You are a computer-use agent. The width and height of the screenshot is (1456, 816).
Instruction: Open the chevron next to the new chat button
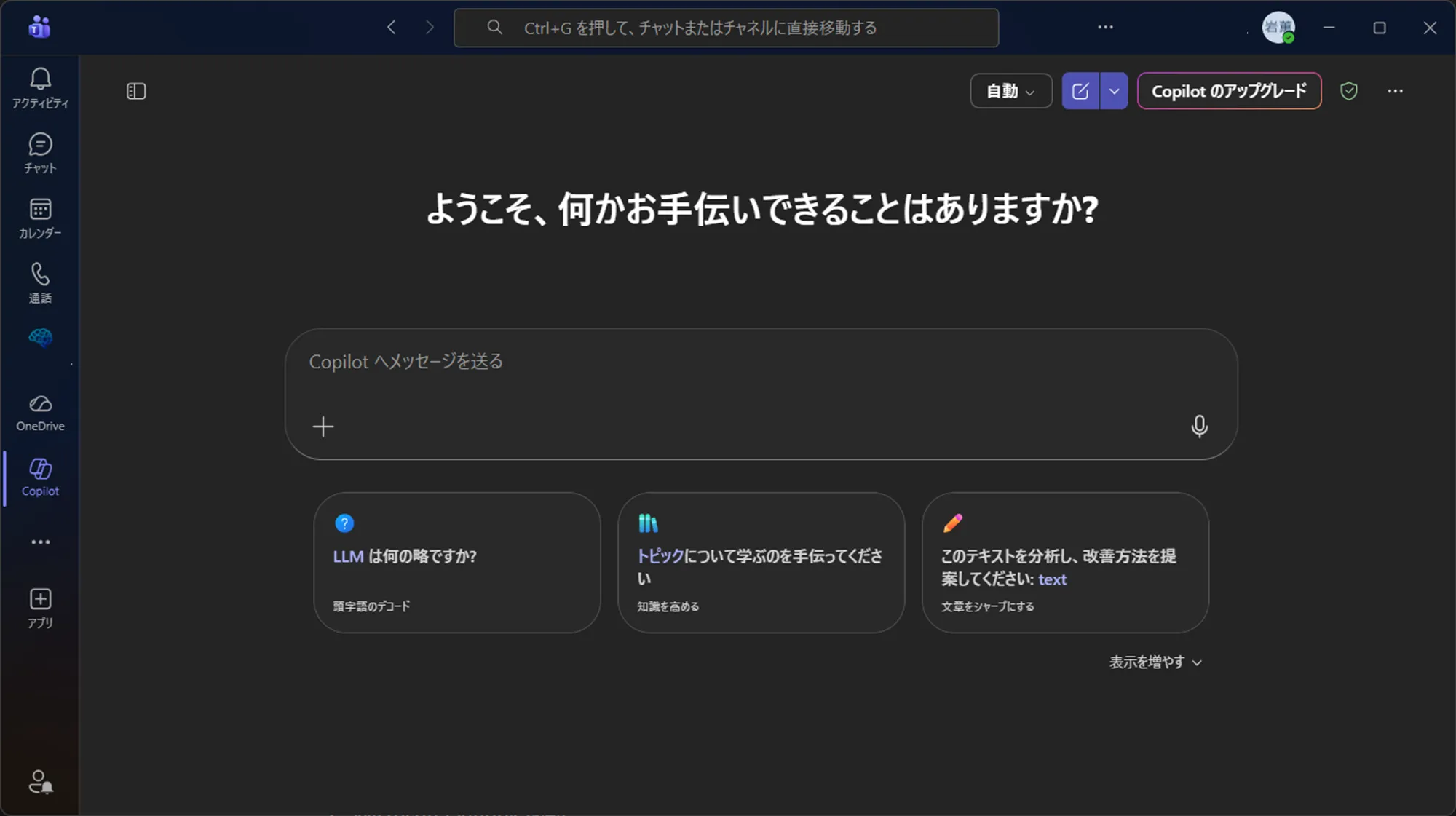(1113, 91)
